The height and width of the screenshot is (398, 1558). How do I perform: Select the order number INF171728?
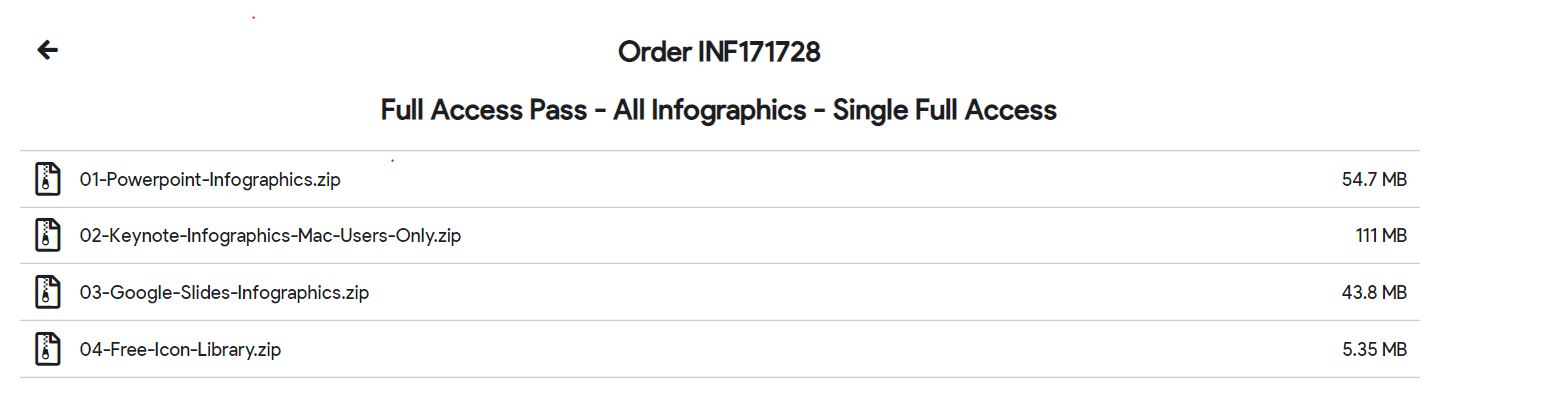(x=759, y=51)
